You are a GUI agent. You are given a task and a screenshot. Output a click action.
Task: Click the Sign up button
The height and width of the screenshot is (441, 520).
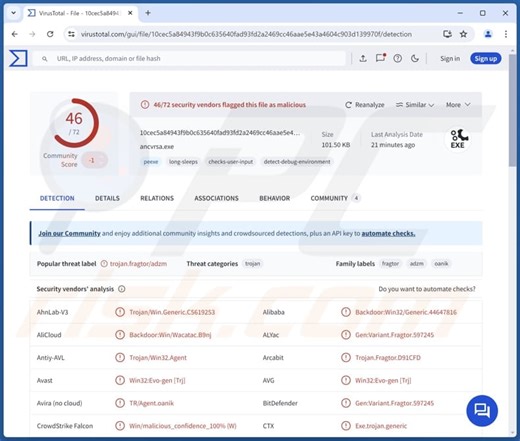coord(486,59)
